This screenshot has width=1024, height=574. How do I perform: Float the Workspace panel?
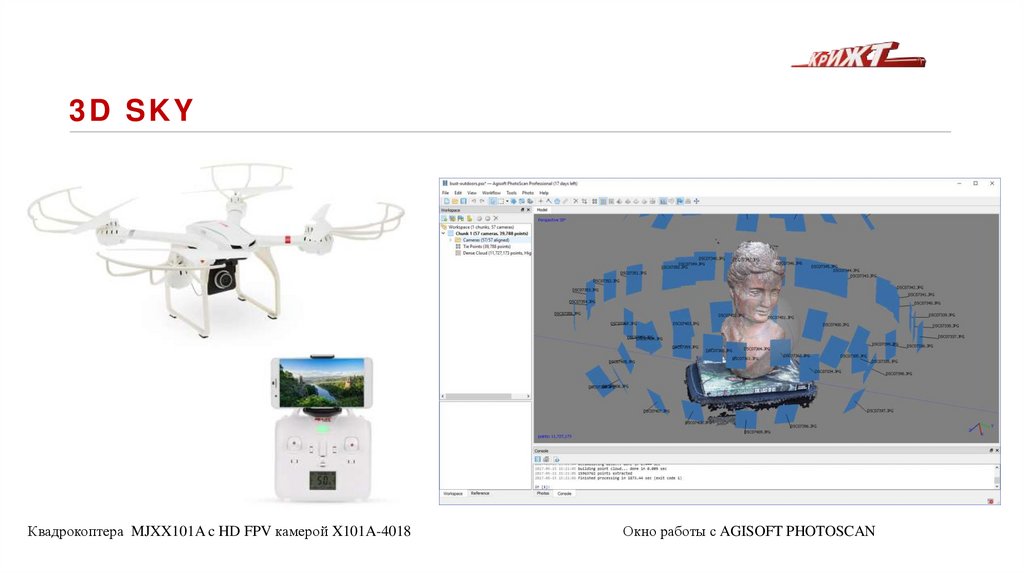522,210
